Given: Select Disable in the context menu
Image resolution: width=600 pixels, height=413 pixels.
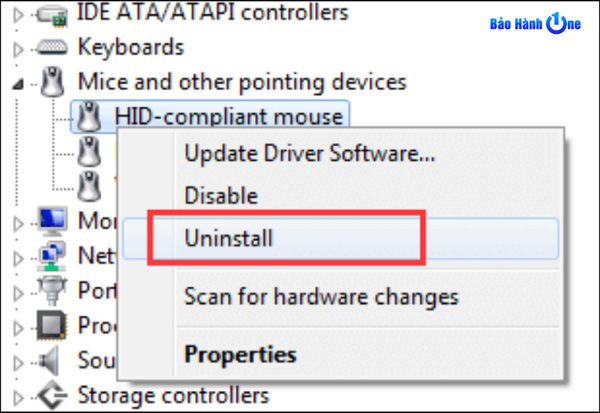Looking at the screenshot, I should 221,196.
